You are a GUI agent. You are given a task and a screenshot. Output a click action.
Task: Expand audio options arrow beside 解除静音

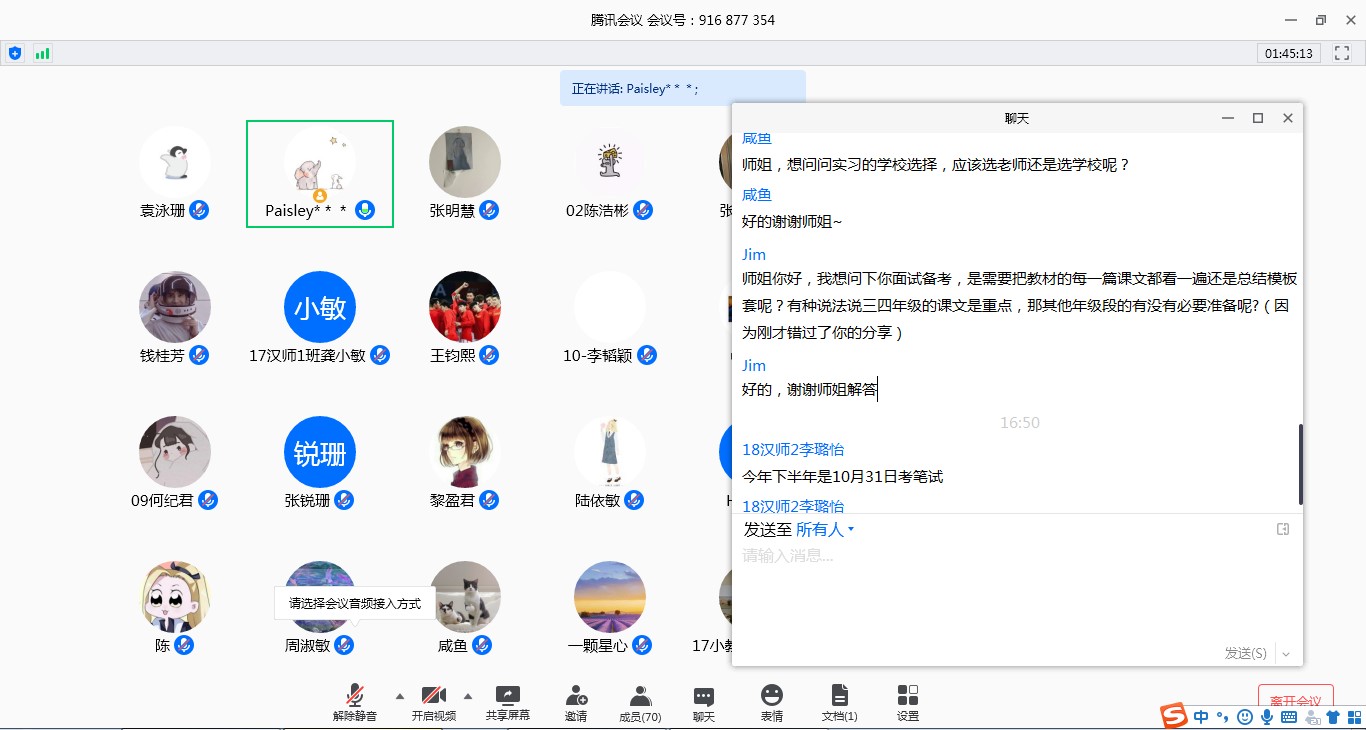400,695
